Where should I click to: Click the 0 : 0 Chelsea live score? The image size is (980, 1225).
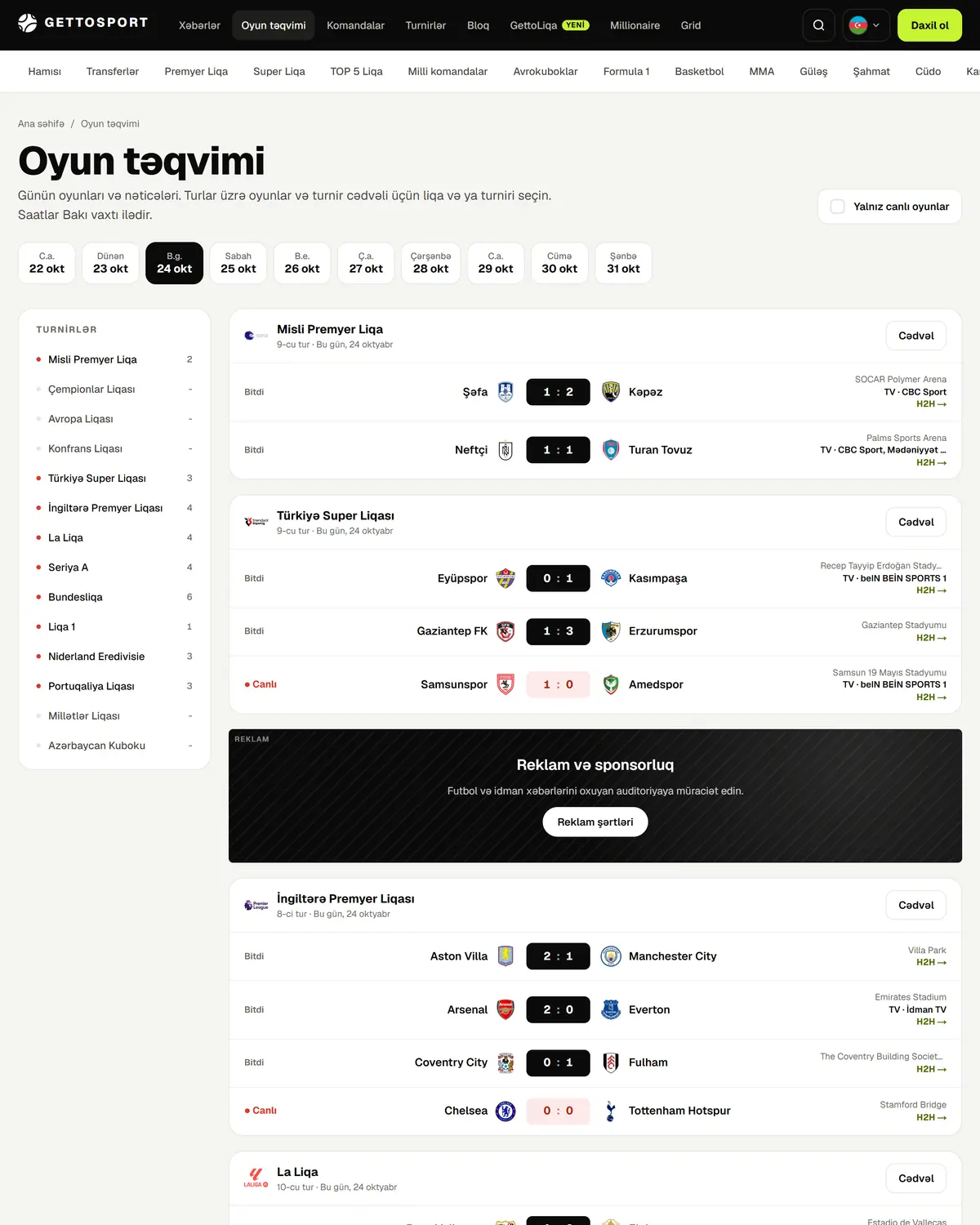[558, 1111]
